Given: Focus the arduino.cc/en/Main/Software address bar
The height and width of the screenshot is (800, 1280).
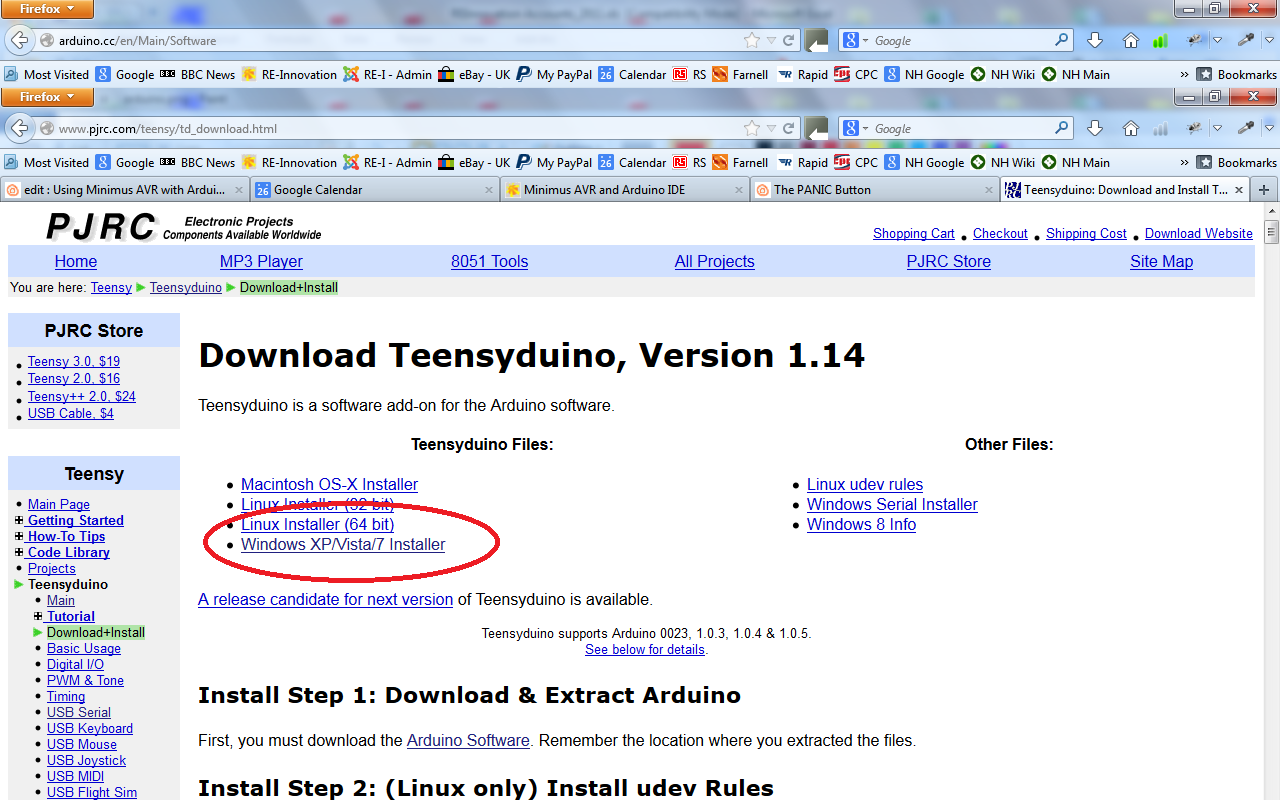Looking at the screenshot, I should click(x=400, y=41).
